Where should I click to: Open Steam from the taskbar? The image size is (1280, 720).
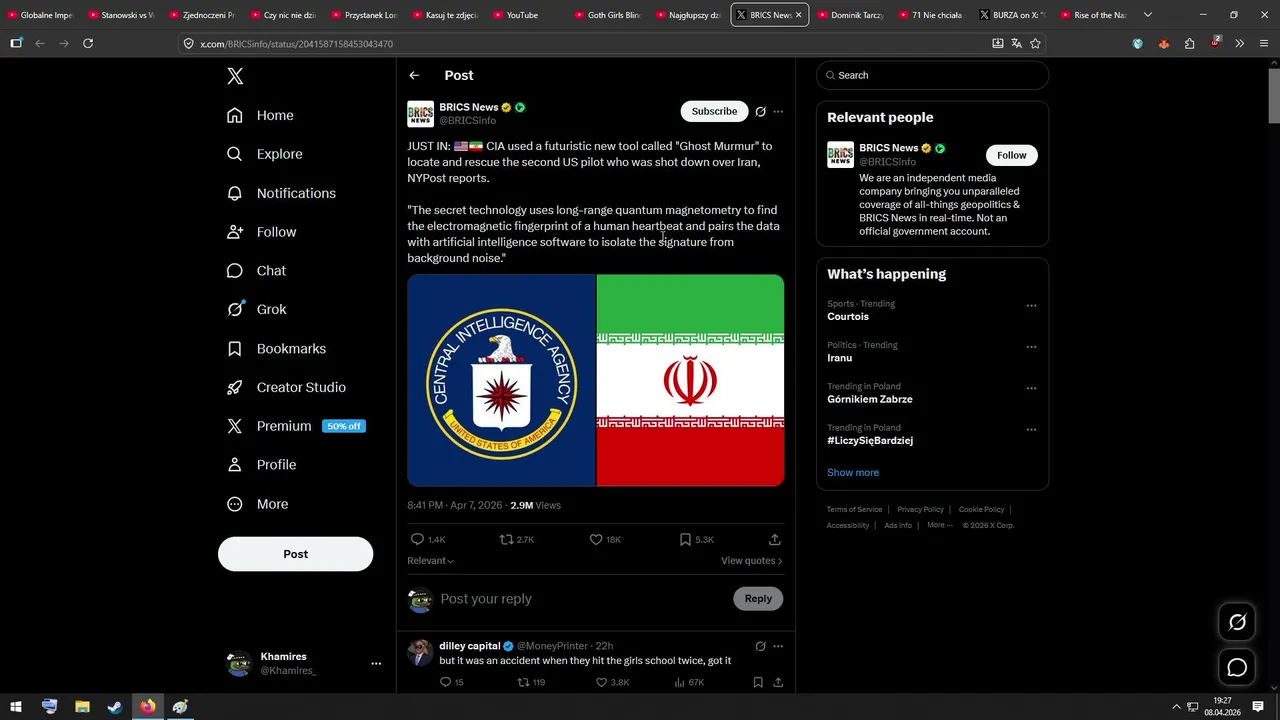click(x=115, y=706)
